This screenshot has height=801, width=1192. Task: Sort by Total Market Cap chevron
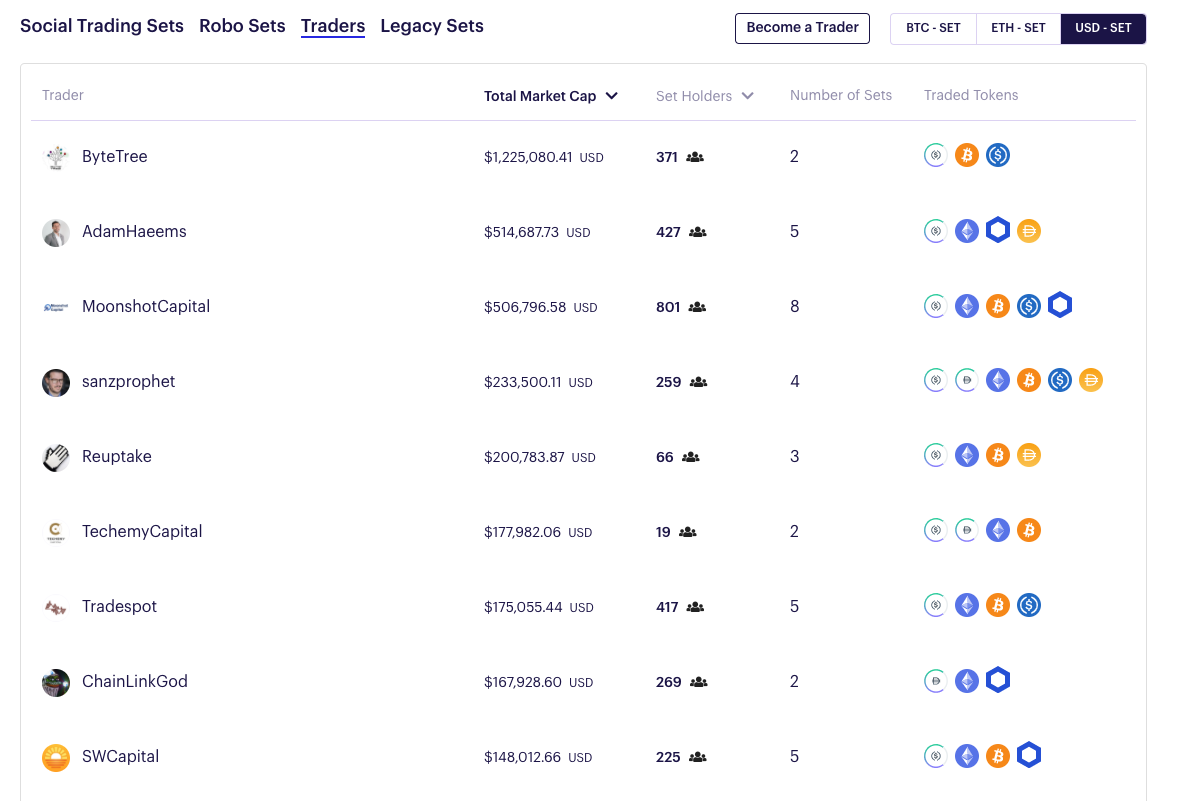(x=611, y=96)
